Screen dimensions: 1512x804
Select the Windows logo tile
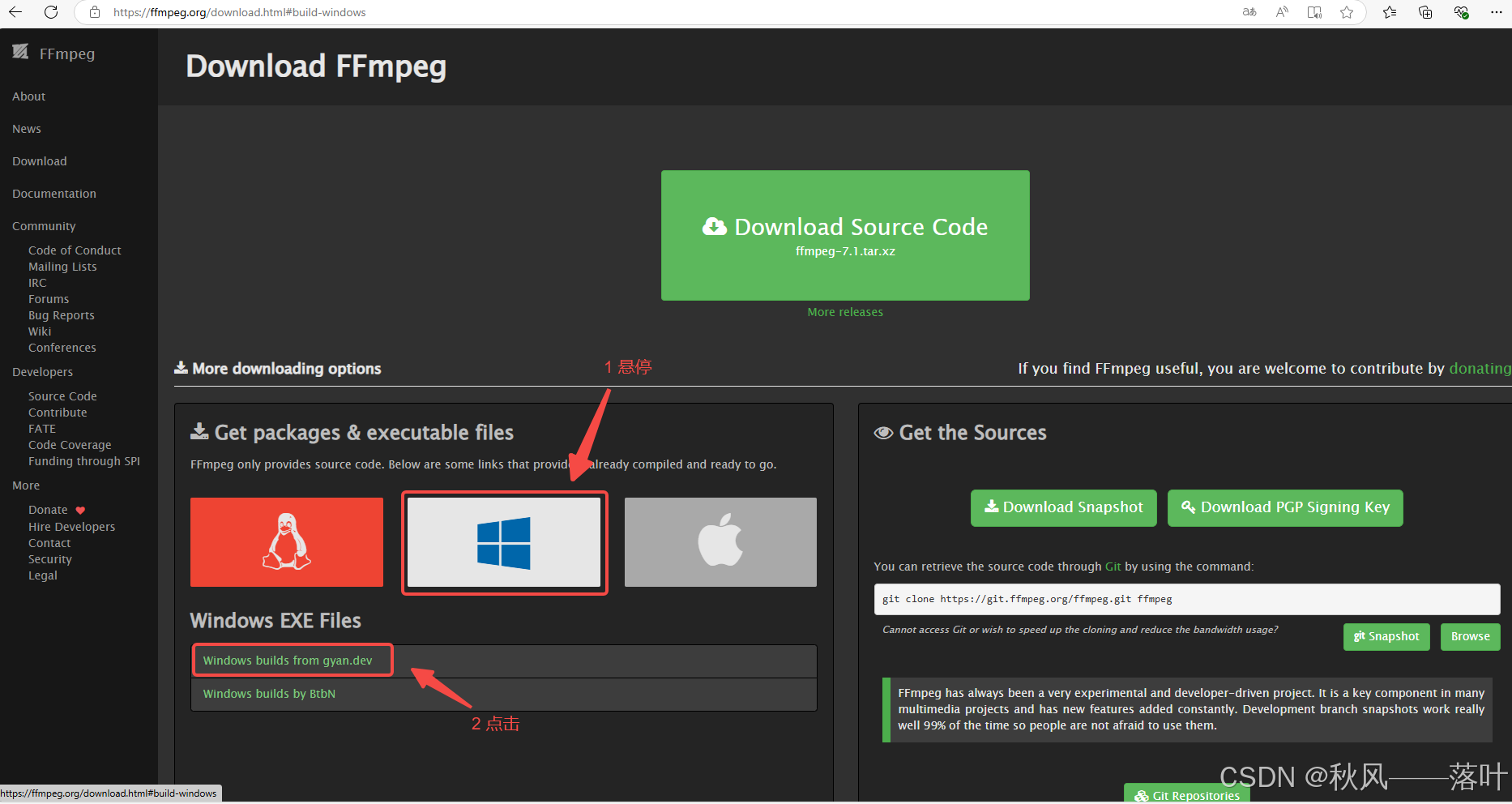click(504, 542)
